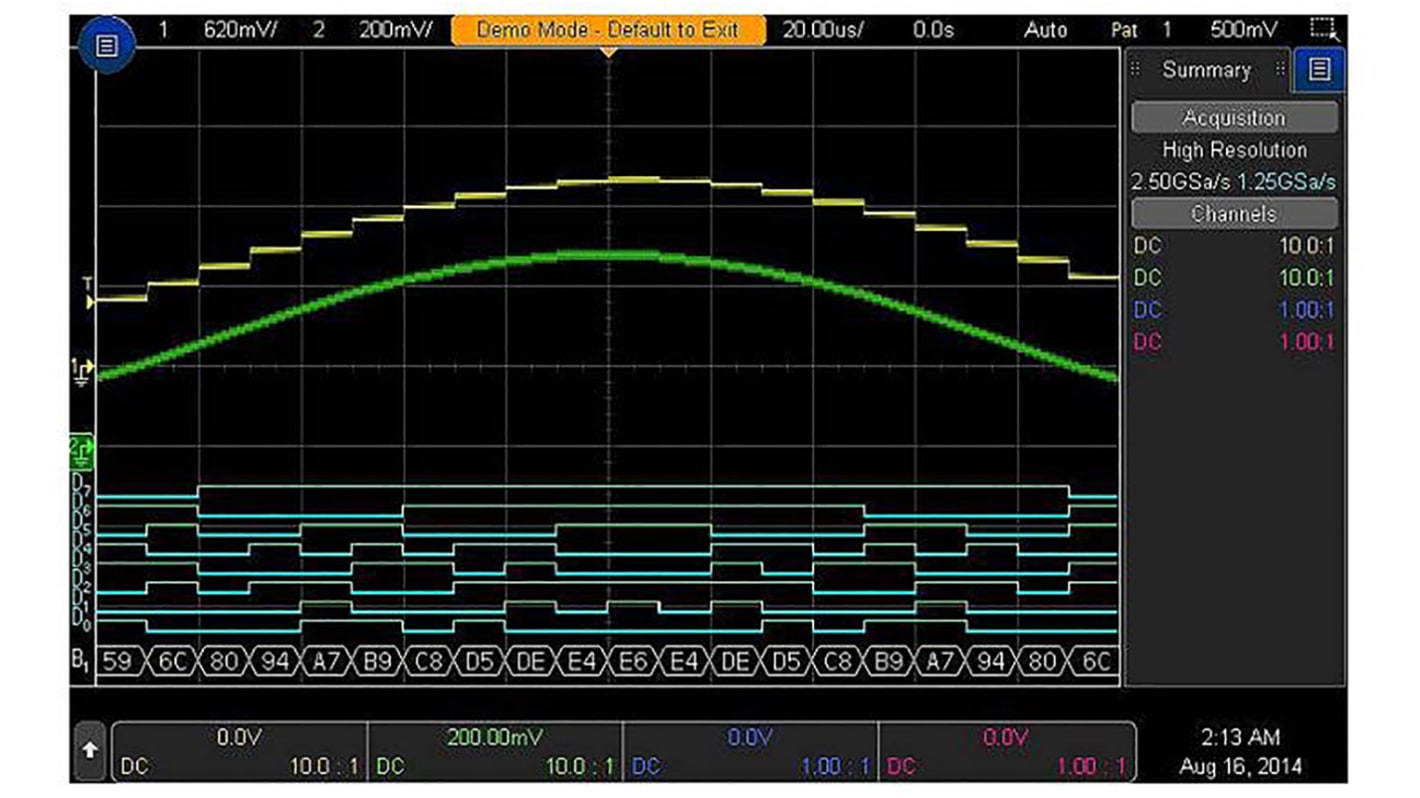This screenshot has width=1420, height=798.
Task: Open the Summary panel menu icon
Action: tap(1317, 70)
